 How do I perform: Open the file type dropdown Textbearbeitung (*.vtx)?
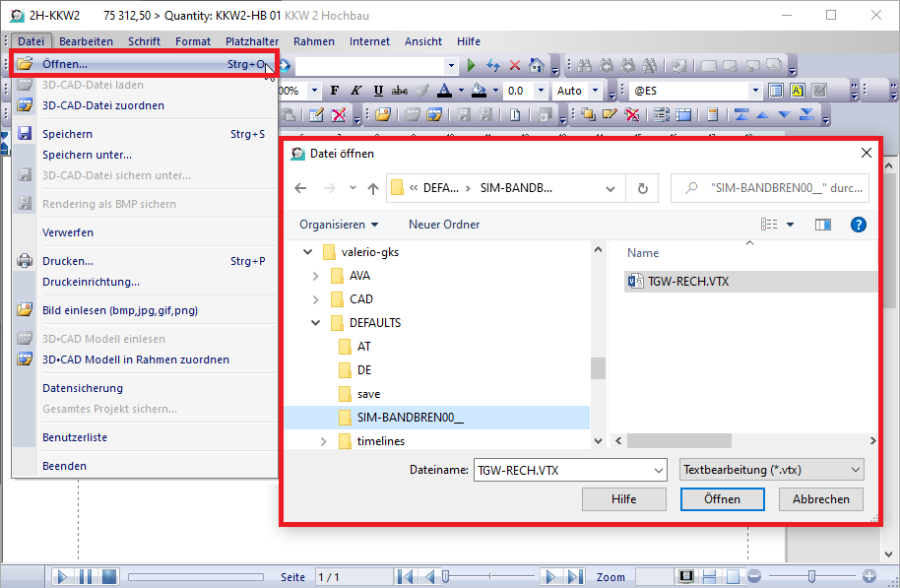[770, 469]
